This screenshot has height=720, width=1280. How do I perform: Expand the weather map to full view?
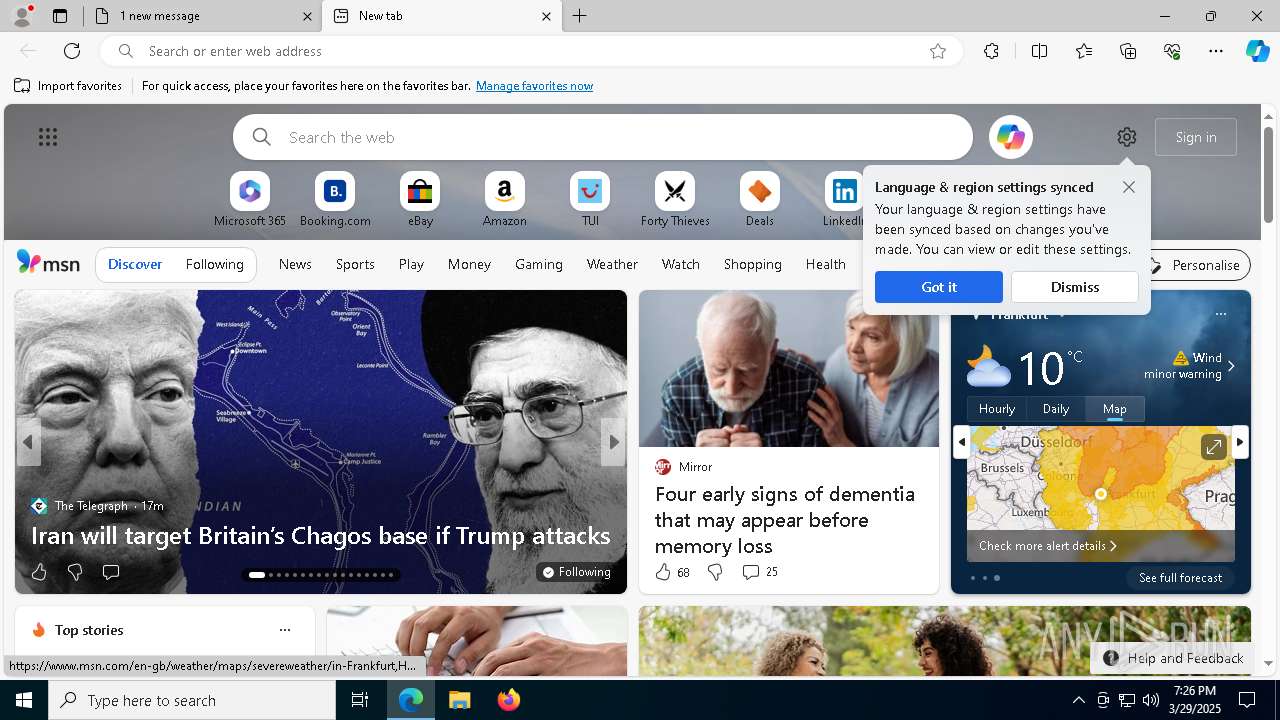[x=1213, y=447]
